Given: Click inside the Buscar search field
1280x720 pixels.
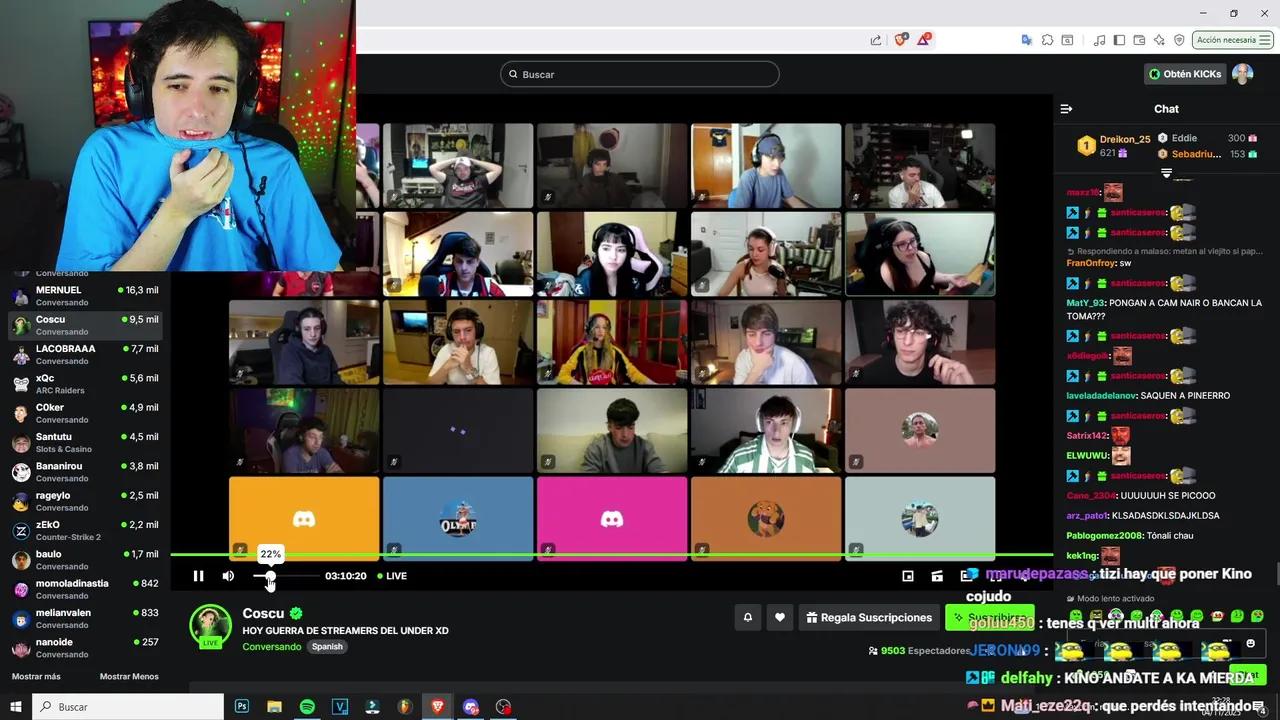Looking at the screenshot, I should tap(640, 74).
